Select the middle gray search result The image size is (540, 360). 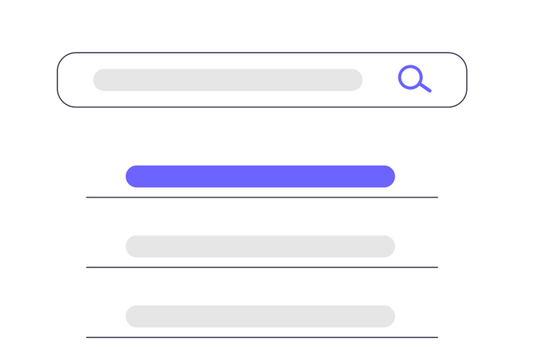pos(260,246)
